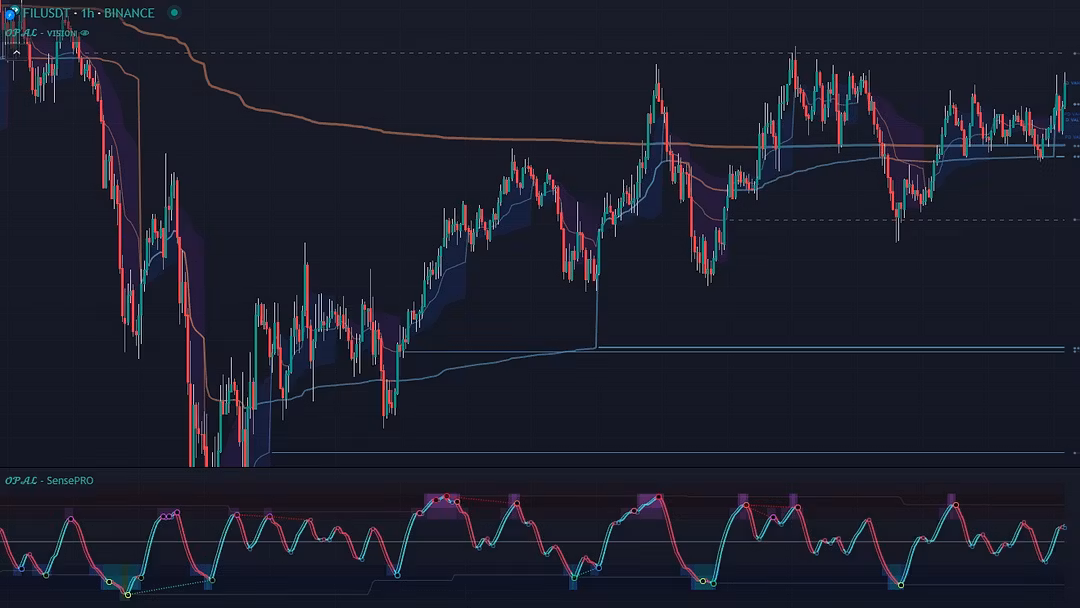Toggle the eye icon beside OPAL VISION
1080x608 pixels.
(x=85, y=33)
